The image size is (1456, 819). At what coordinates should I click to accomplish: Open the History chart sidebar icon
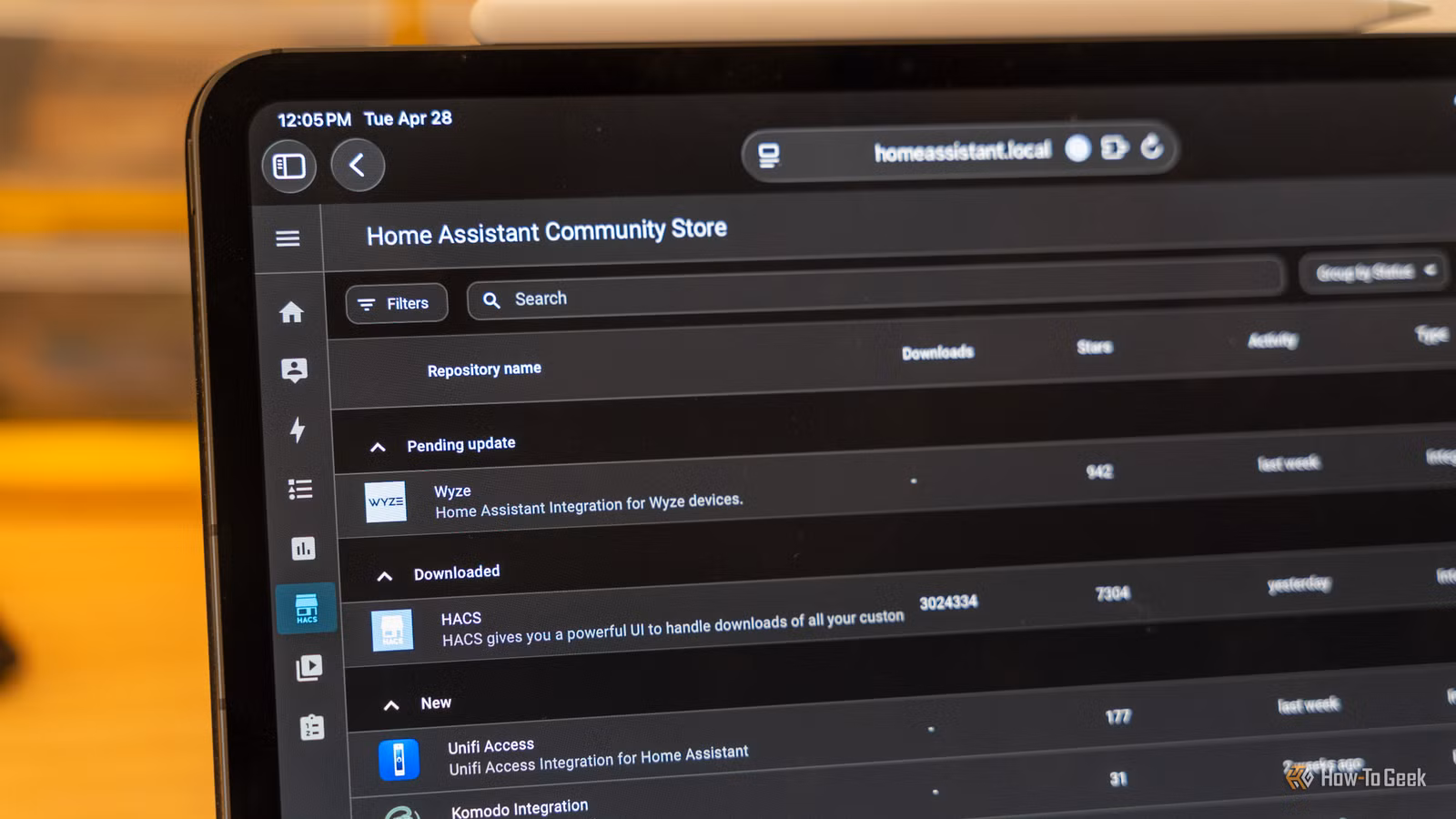(303, 549)
